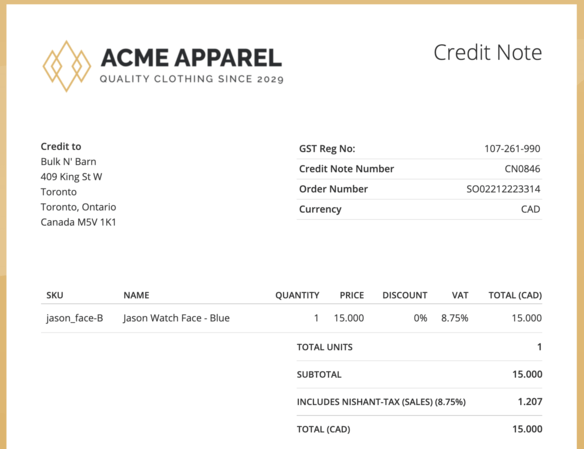Select the SKU cell jason_face-B
Screen dimensions: 584x449
click(x=74, y=318)
